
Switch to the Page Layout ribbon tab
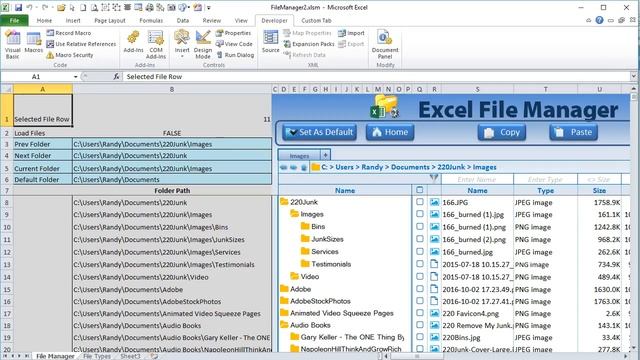pyautogui.click(x=110, y=20)
